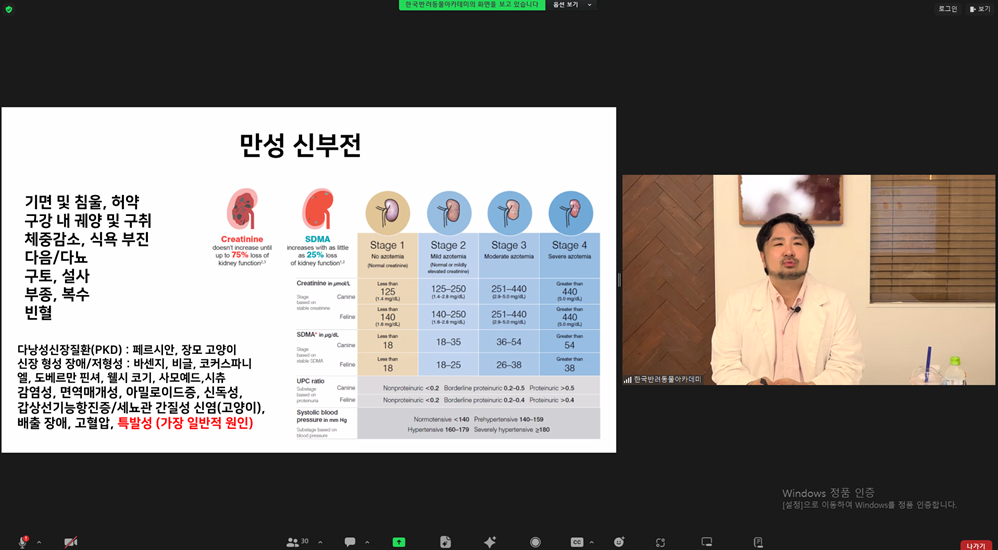Image resolution: width=998 pixels, height=550 pixels.
Task: Toggle the CC closed captions icon
Action: click(577, 542)
